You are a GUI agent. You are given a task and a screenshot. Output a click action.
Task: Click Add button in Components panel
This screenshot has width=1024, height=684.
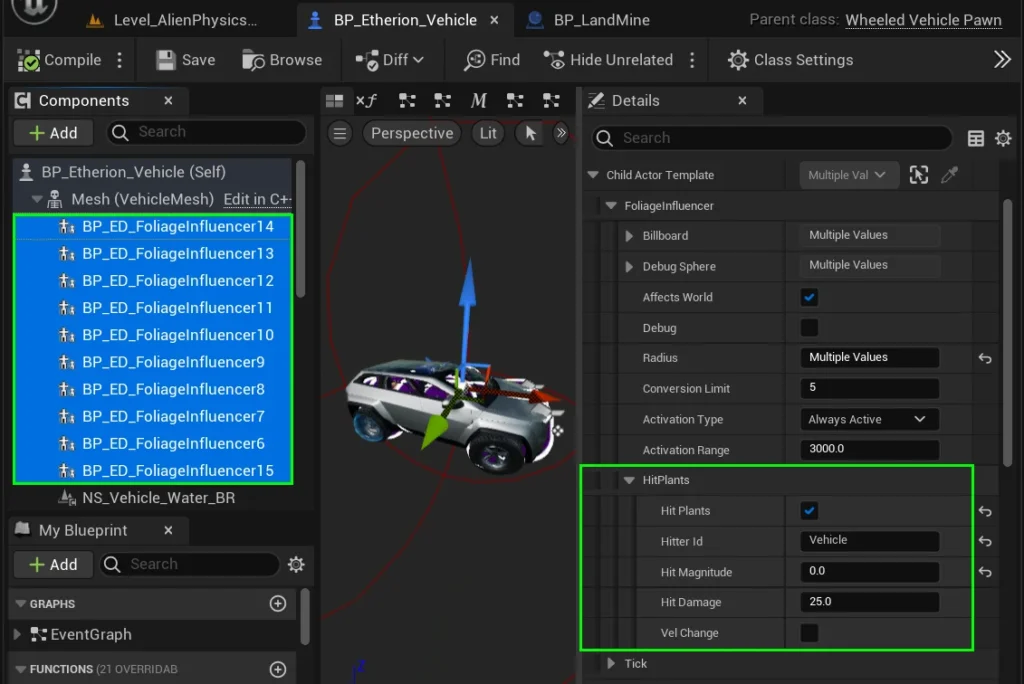[53, 133]
